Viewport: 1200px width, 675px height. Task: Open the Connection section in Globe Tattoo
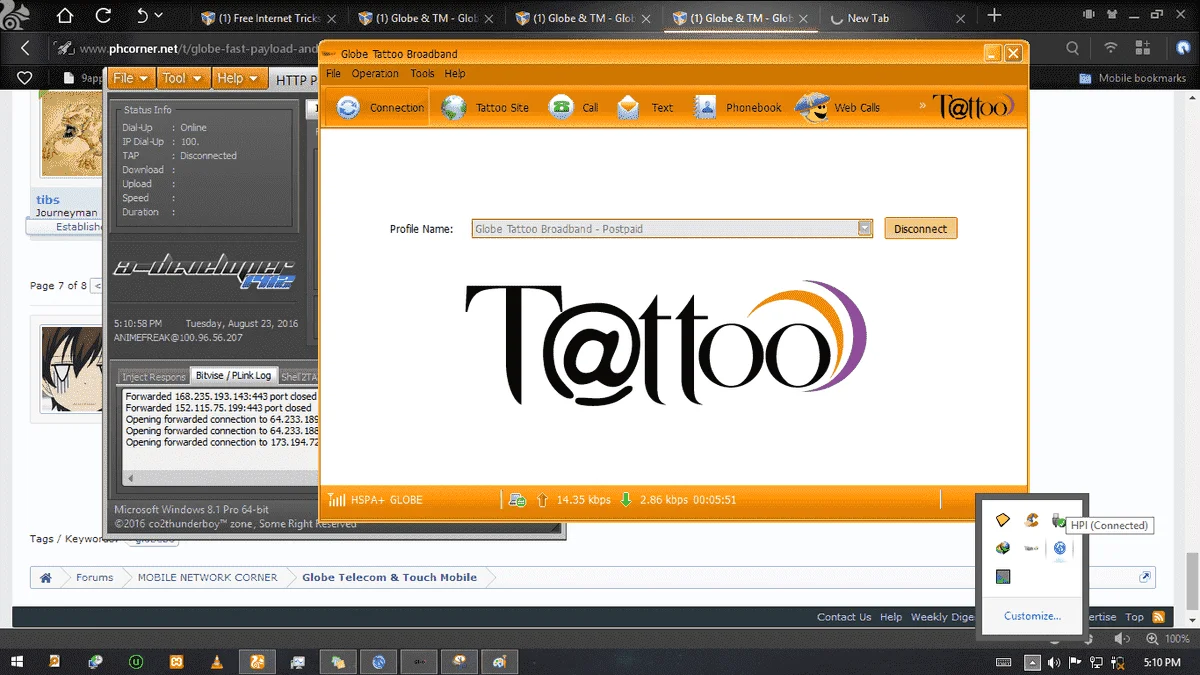[x=378, y=107]
